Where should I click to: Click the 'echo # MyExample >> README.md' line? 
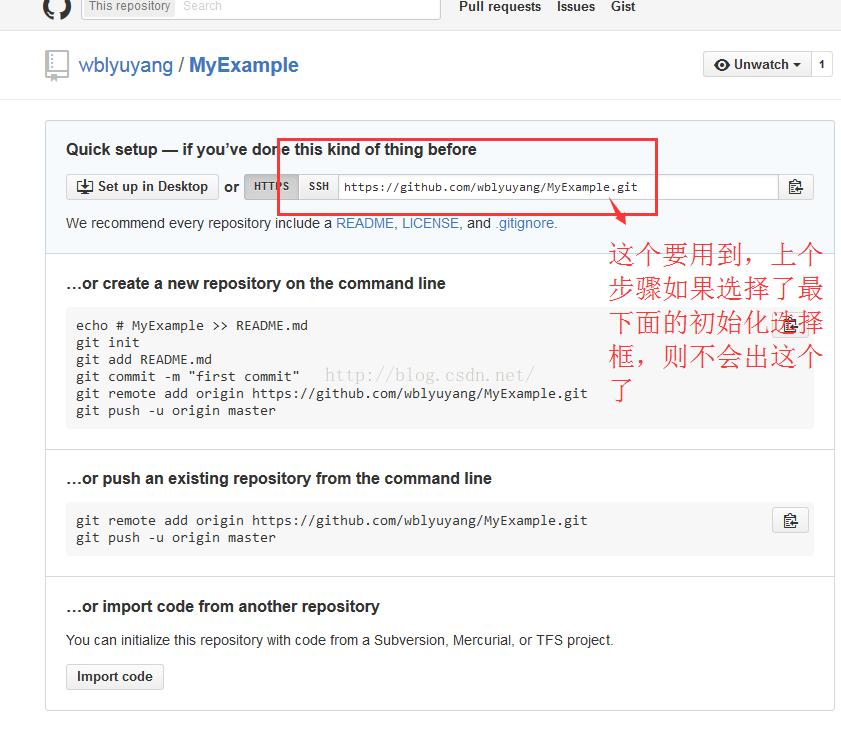pyautogui.click(x=191, y=326)
